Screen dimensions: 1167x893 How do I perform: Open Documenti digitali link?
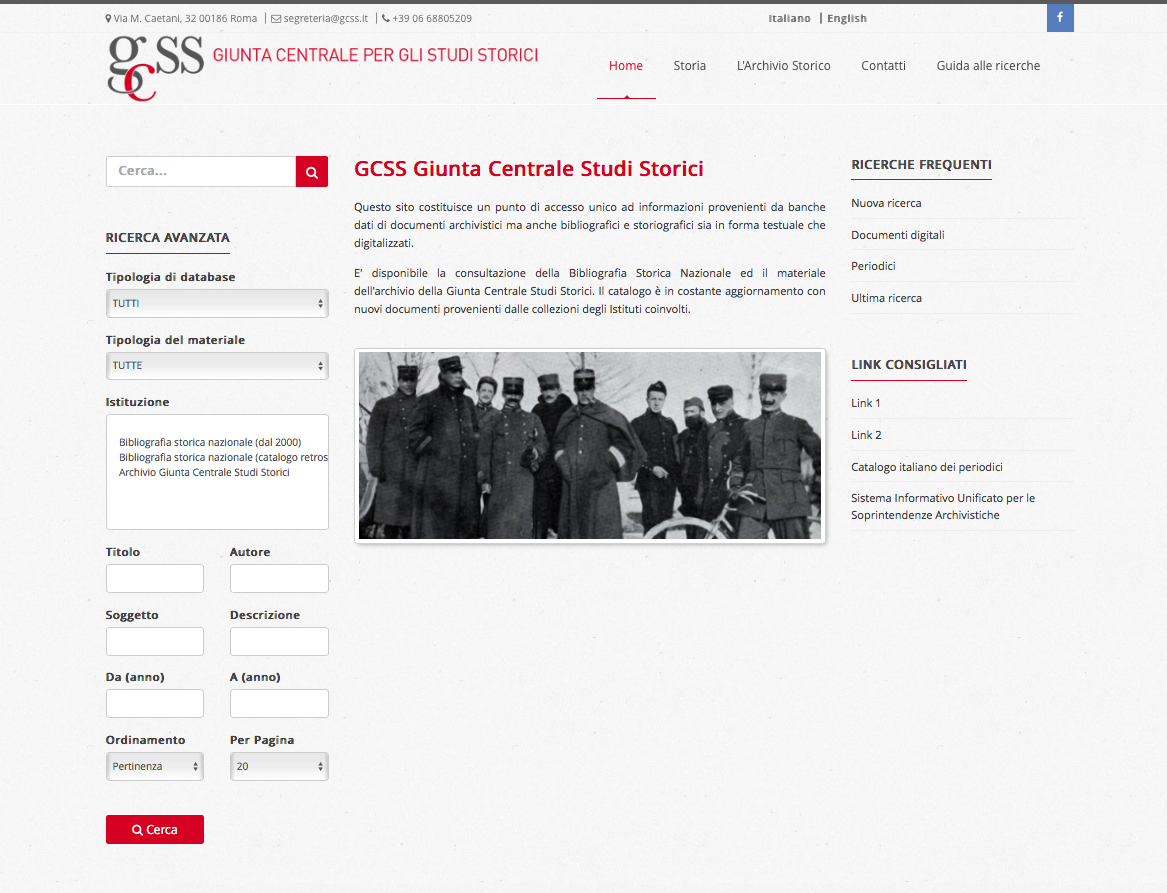898,235
